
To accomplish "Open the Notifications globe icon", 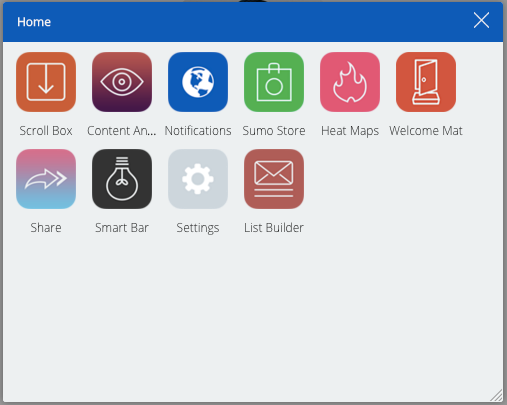I will (198, 82).
